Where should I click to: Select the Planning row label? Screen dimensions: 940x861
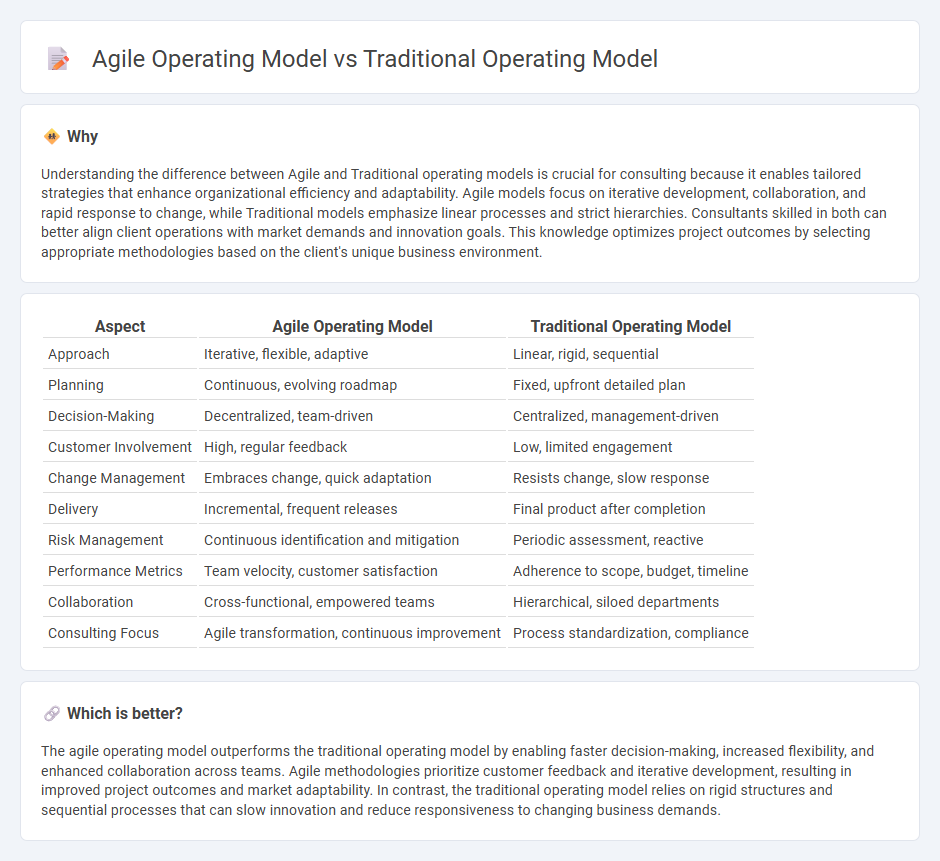click(76, 385)
